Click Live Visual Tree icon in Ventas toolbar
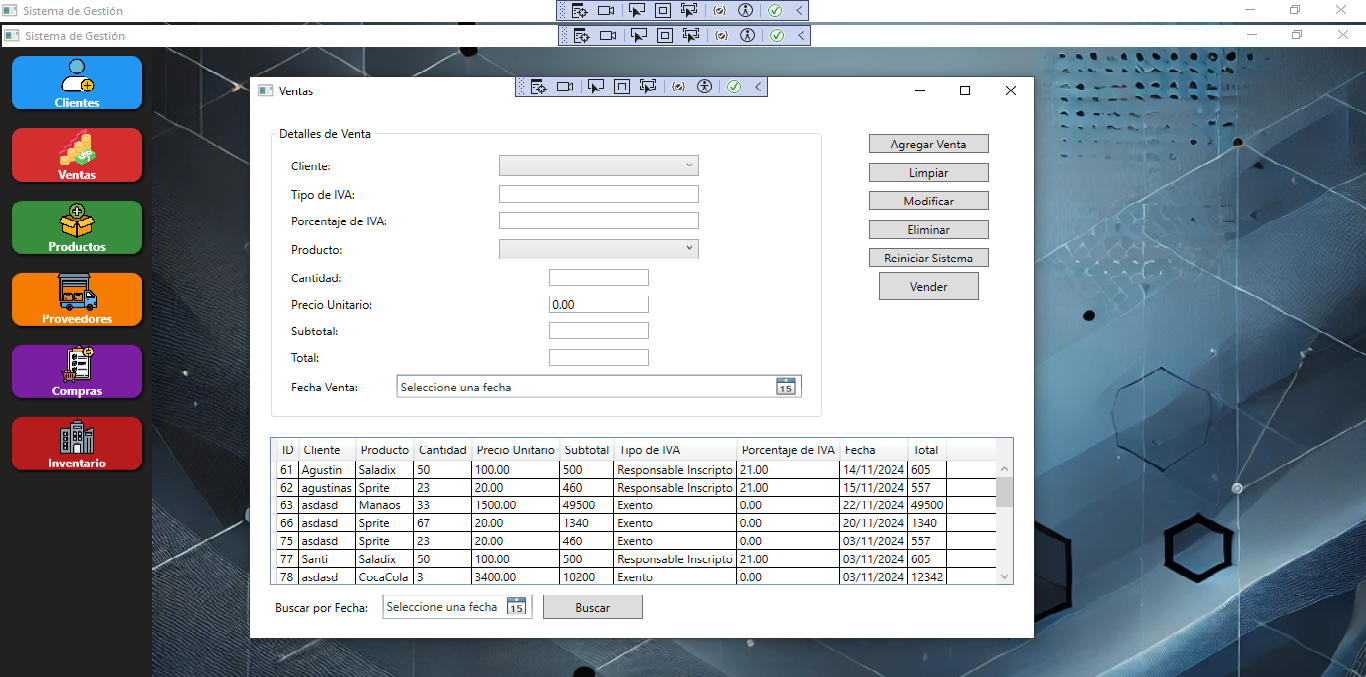Viewport: 1366px width, 677px height. coord(538,87)
